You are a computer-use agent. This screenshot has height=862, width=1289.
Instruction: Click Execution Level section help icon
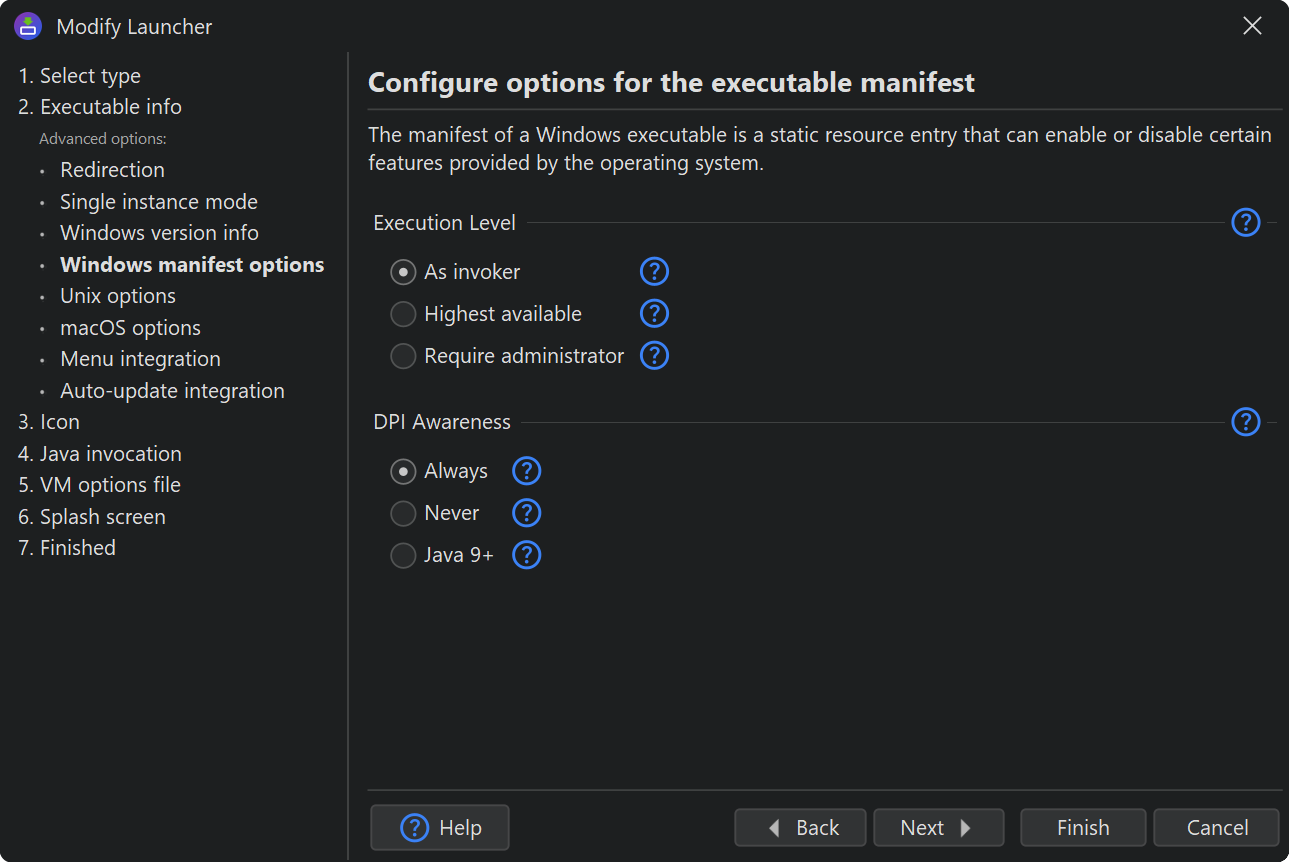[1245, 222]
